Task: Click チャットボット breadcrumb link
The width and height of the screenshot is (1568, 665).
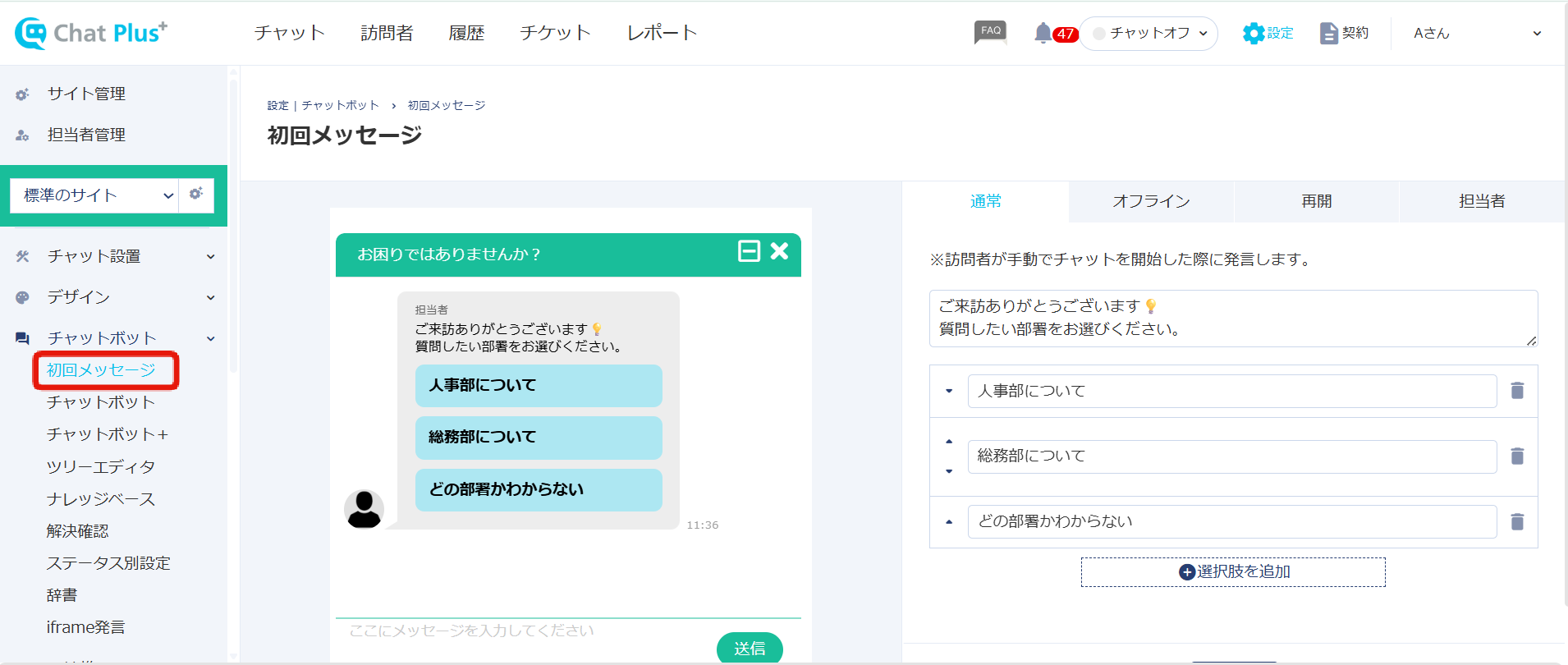Action: point(340,105)
